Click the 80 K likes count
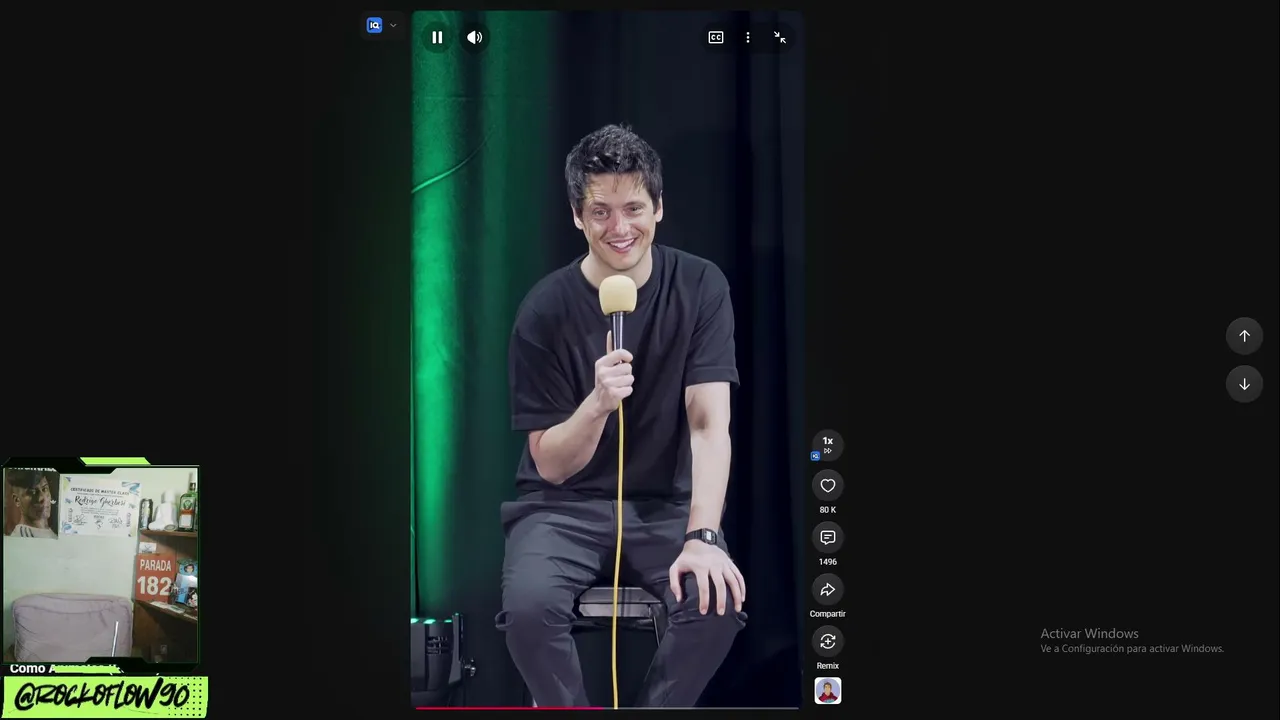Screen dimensions: 1280x720 (x=828, y=510)
